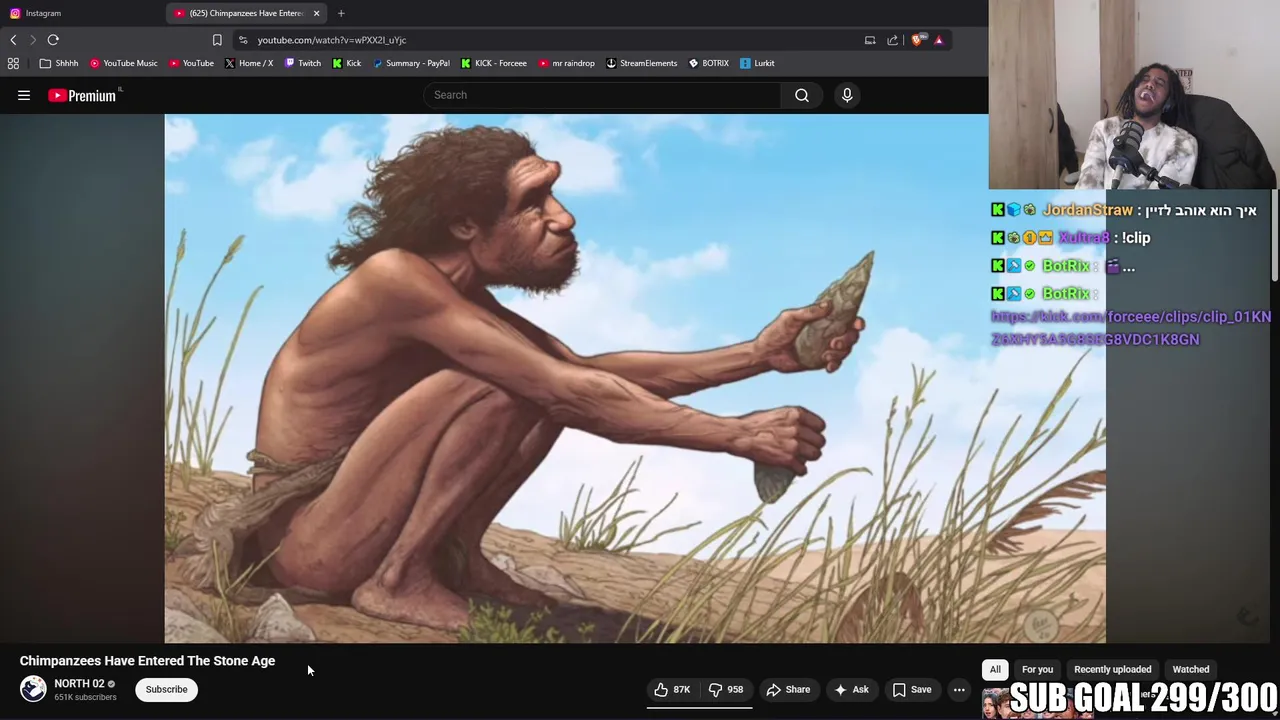Screen dimensions: 1280x720
Task: Open the Kick bookmark
Action: [347, 63]
